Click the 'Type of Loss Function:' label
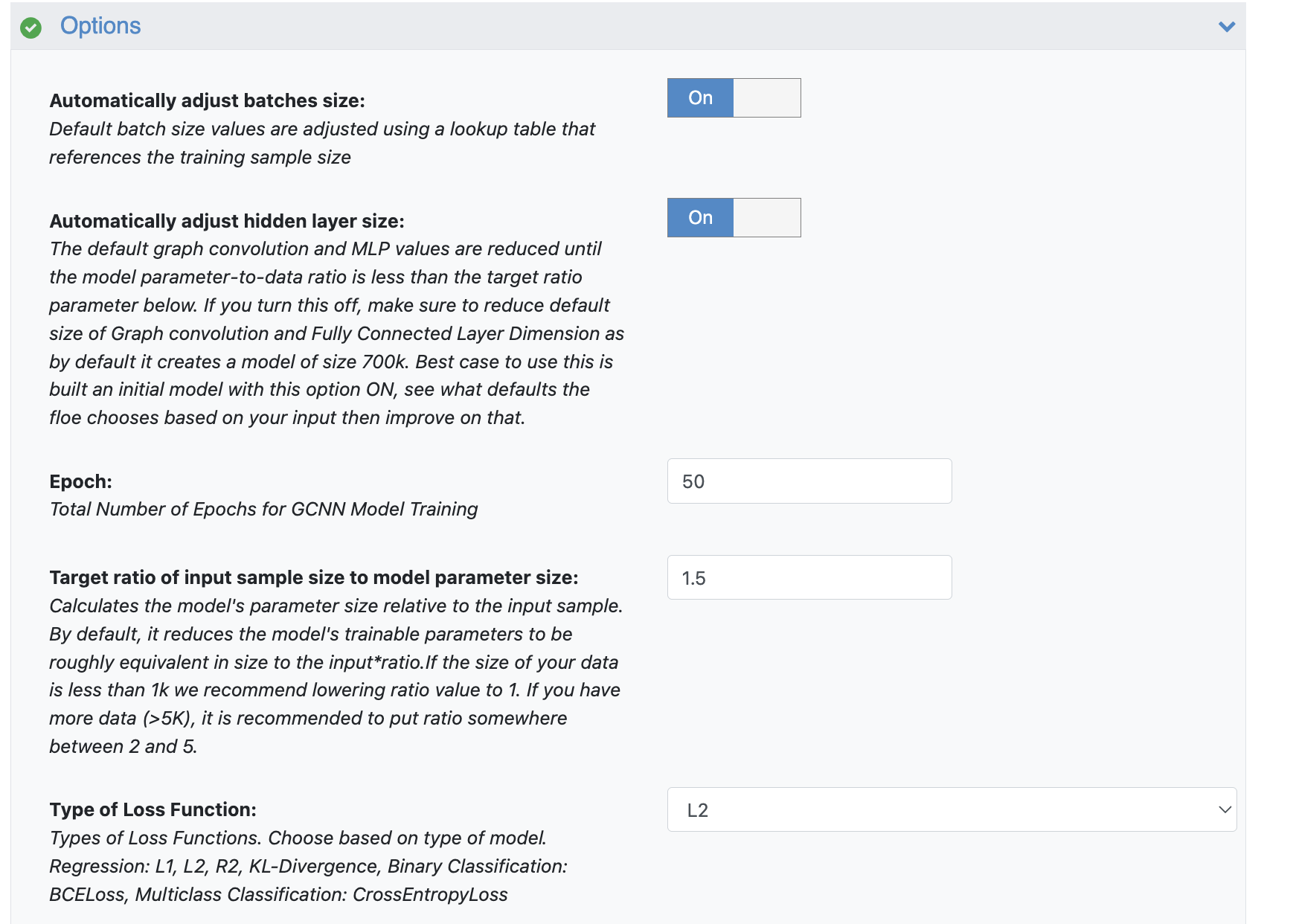The height and width of the screenshot is (924, 1296). 153,809
